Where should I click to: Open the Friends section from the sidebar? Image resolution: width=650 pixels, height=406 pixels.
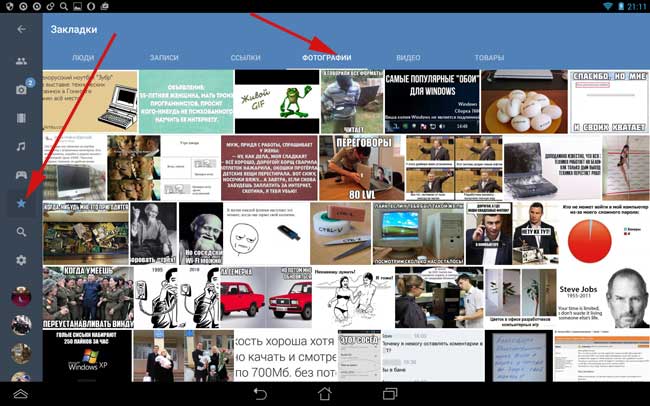tap(21, 61)
